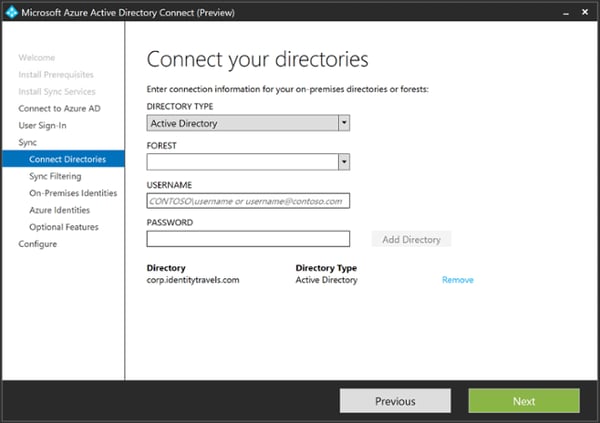Click the Connect your directories heading

click(258, 59)
